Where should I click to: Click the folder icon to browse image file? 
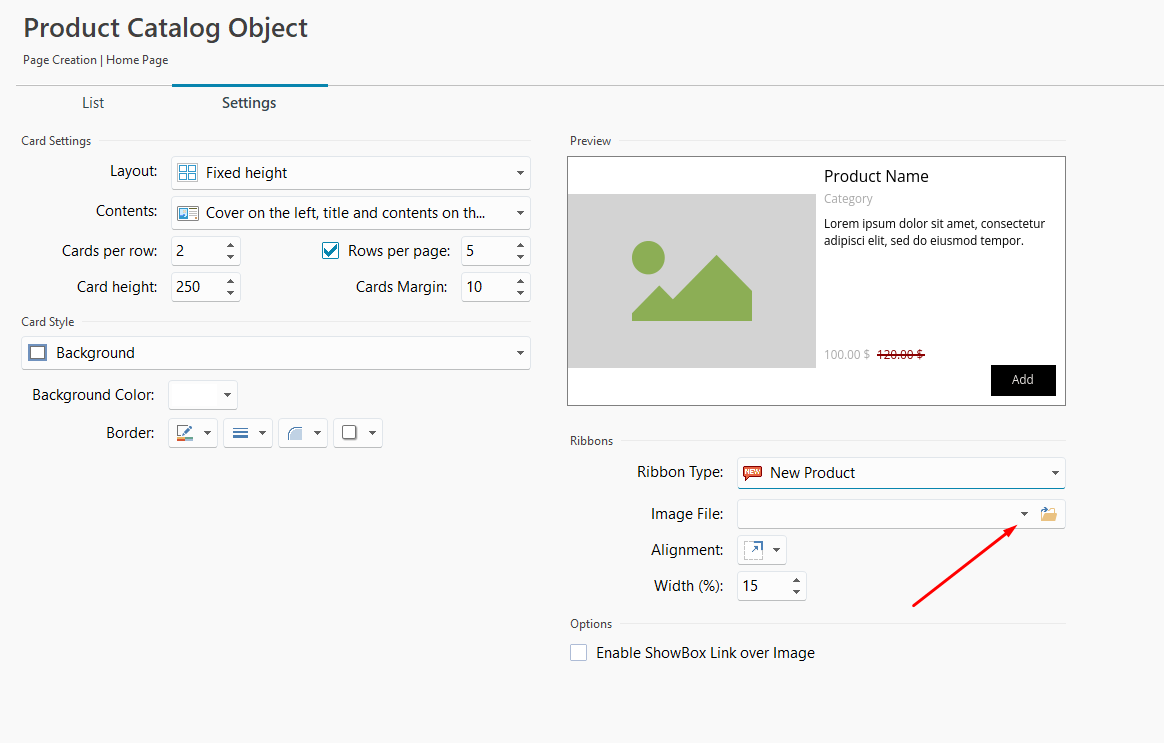(1048, 514)
